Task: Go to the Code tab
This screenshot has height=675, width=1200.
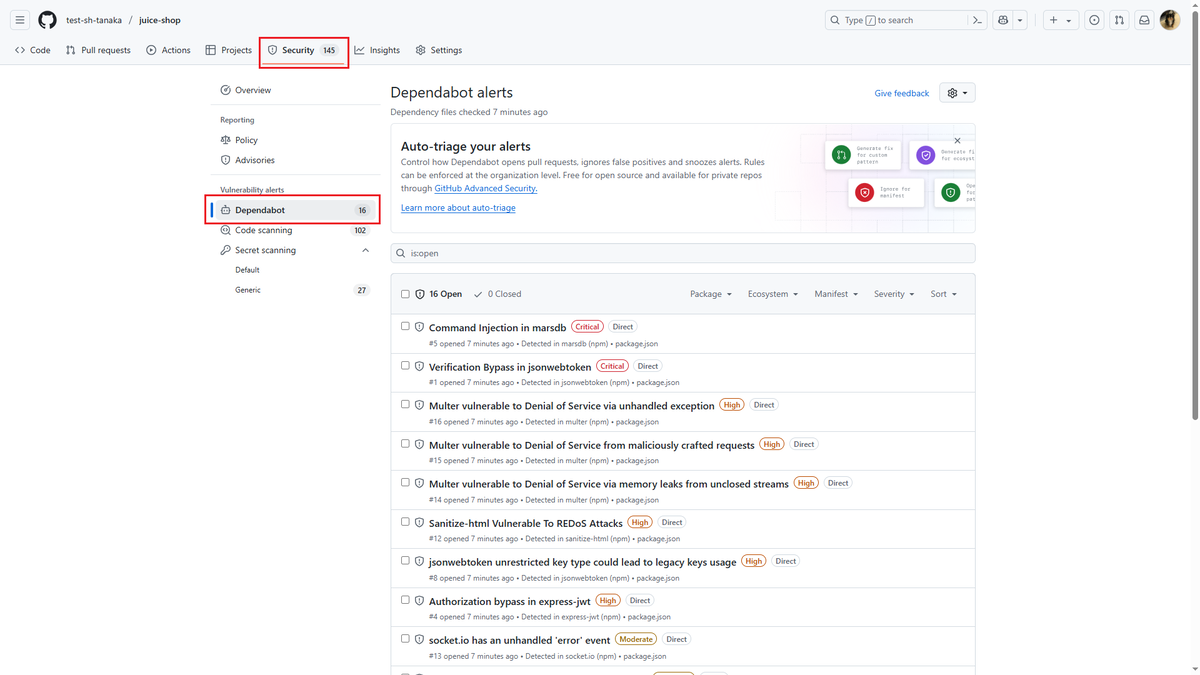Action: pyautogui.click(x=33, y=50)
